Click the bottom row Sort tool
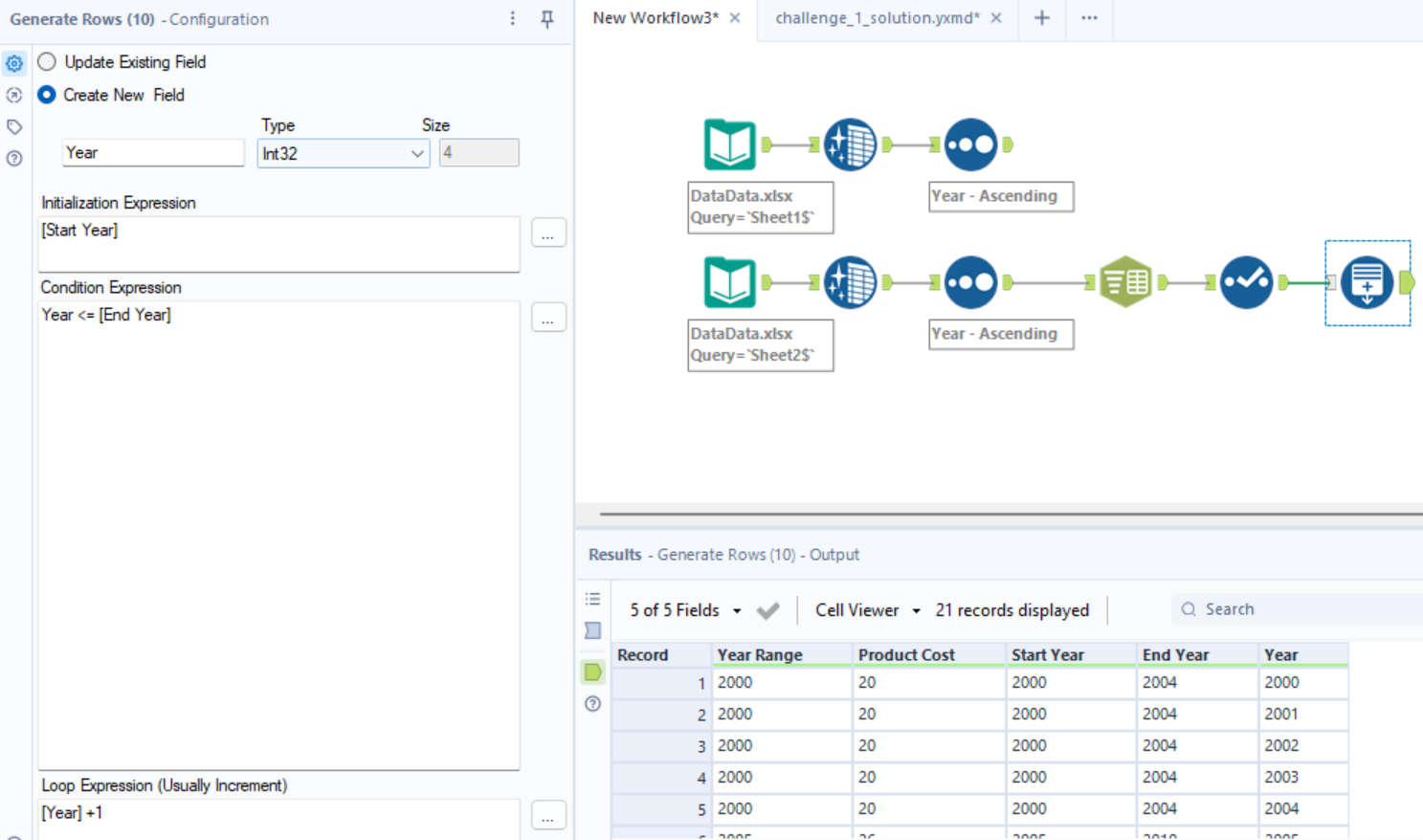Viewport: 1423px width, 840px height. point(970,282)
